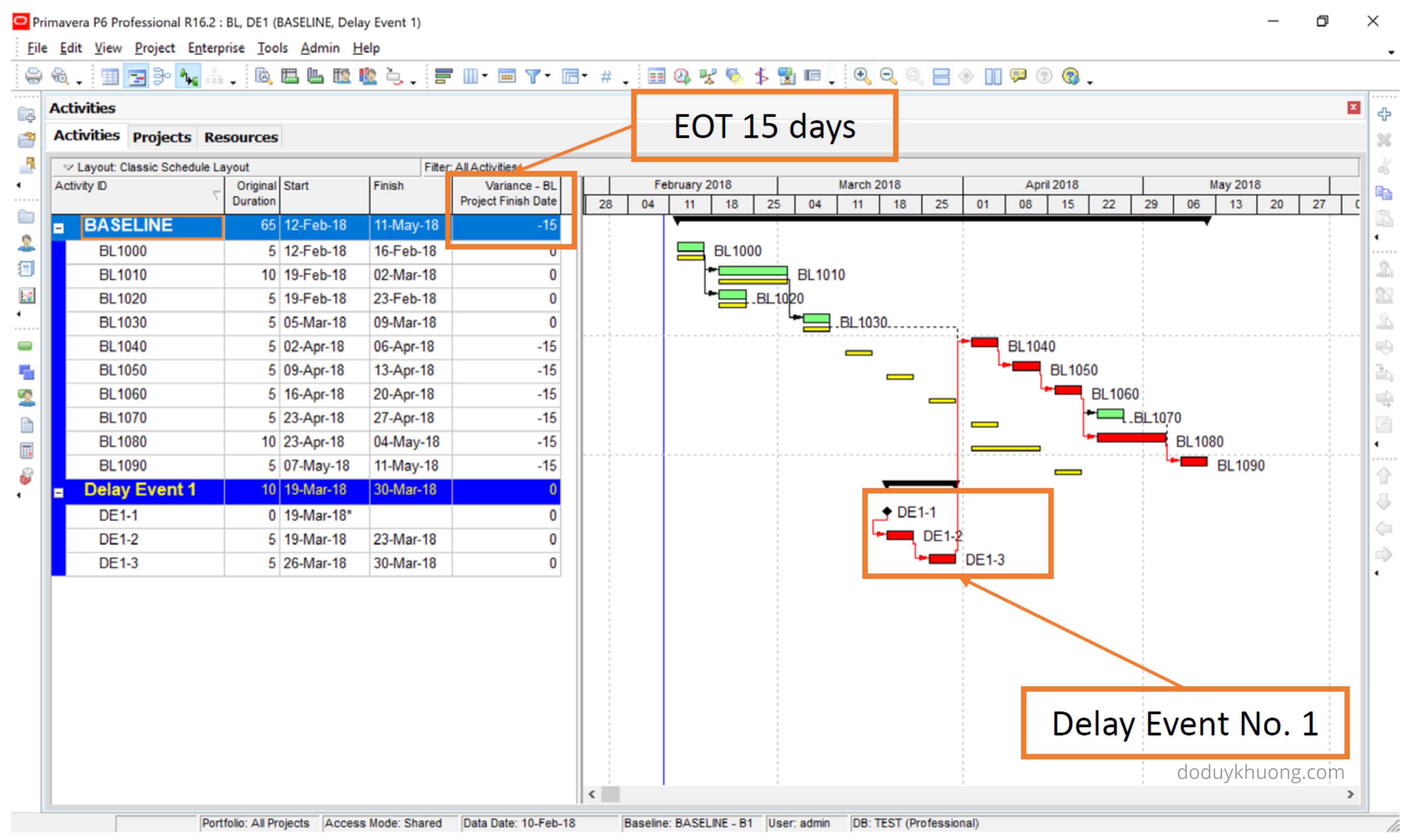Viewport: 1408px width, 840px height.
Task: Click the Activity ID column header
Action: [80, 186]
